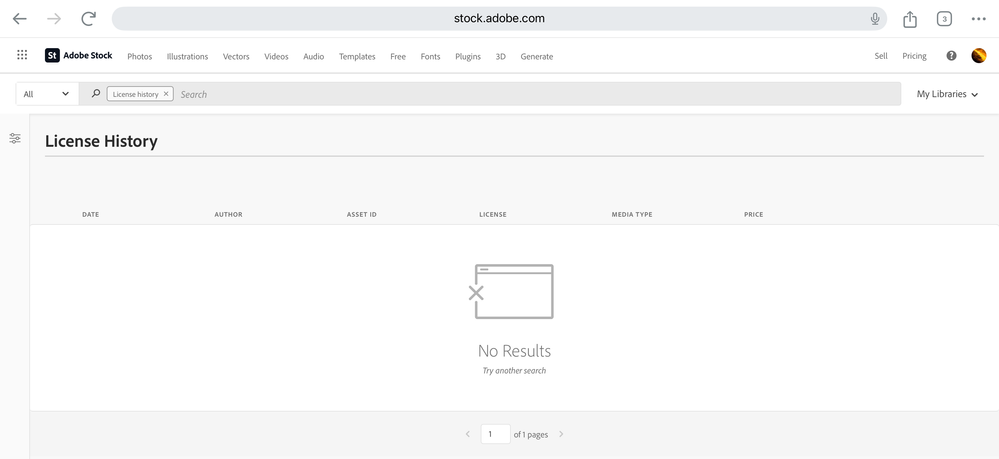The width and height of the screenshot is (999, 459).
Task: Open the My Libraries dropdown
Action: pyautogui.click(x=947, y=94)
